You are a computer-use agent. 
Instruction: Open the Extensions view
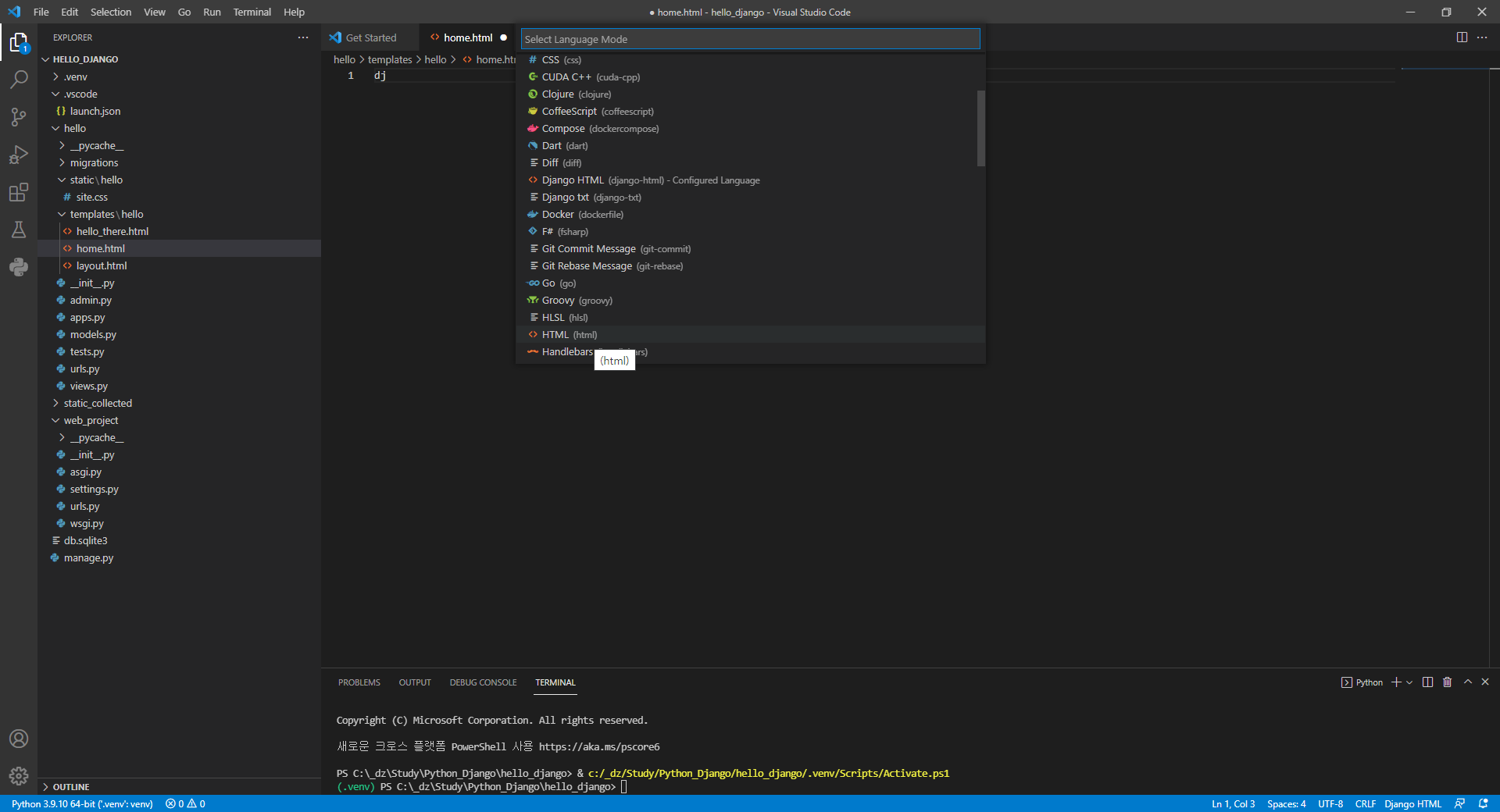pos(19,192)
